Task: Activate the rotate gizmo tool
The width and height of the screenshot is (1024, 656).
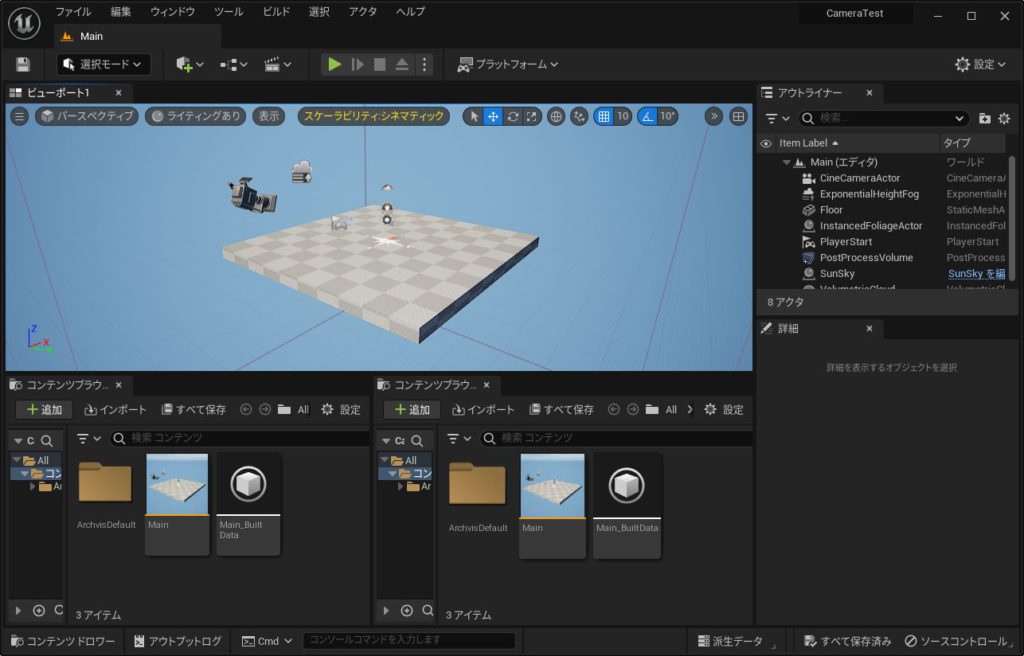Action: point(513,116)
